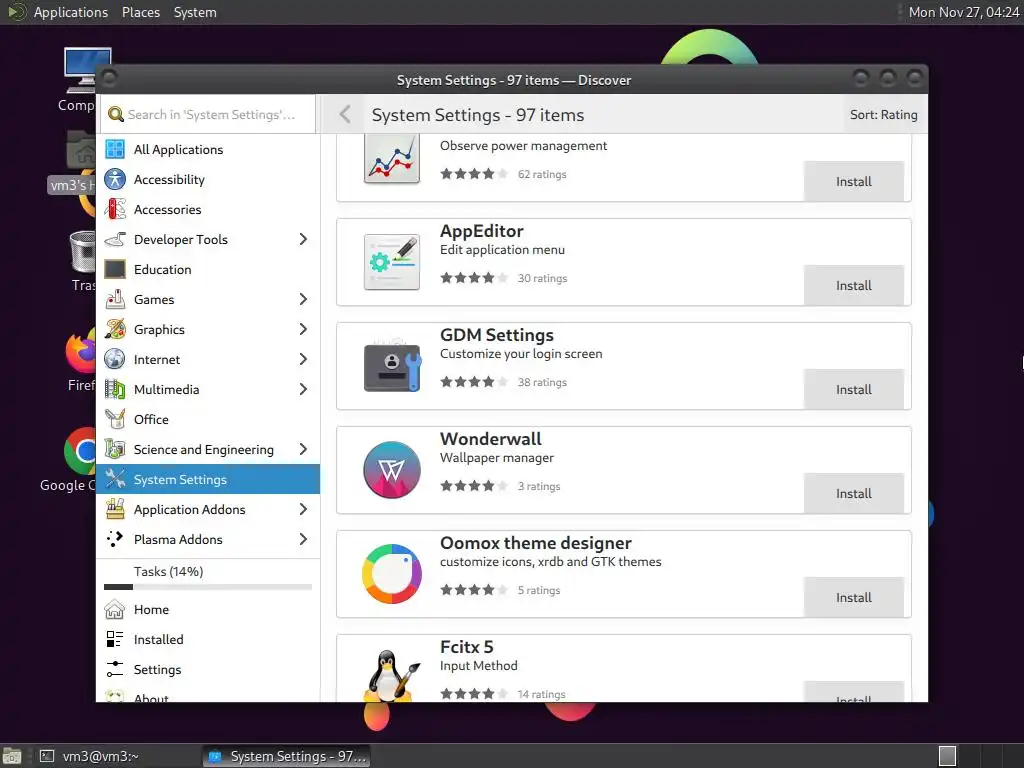The height and width of the screenshot is (768, 1024).
Task: Click the '38 ratings' text
Action: tap(542, 382)
